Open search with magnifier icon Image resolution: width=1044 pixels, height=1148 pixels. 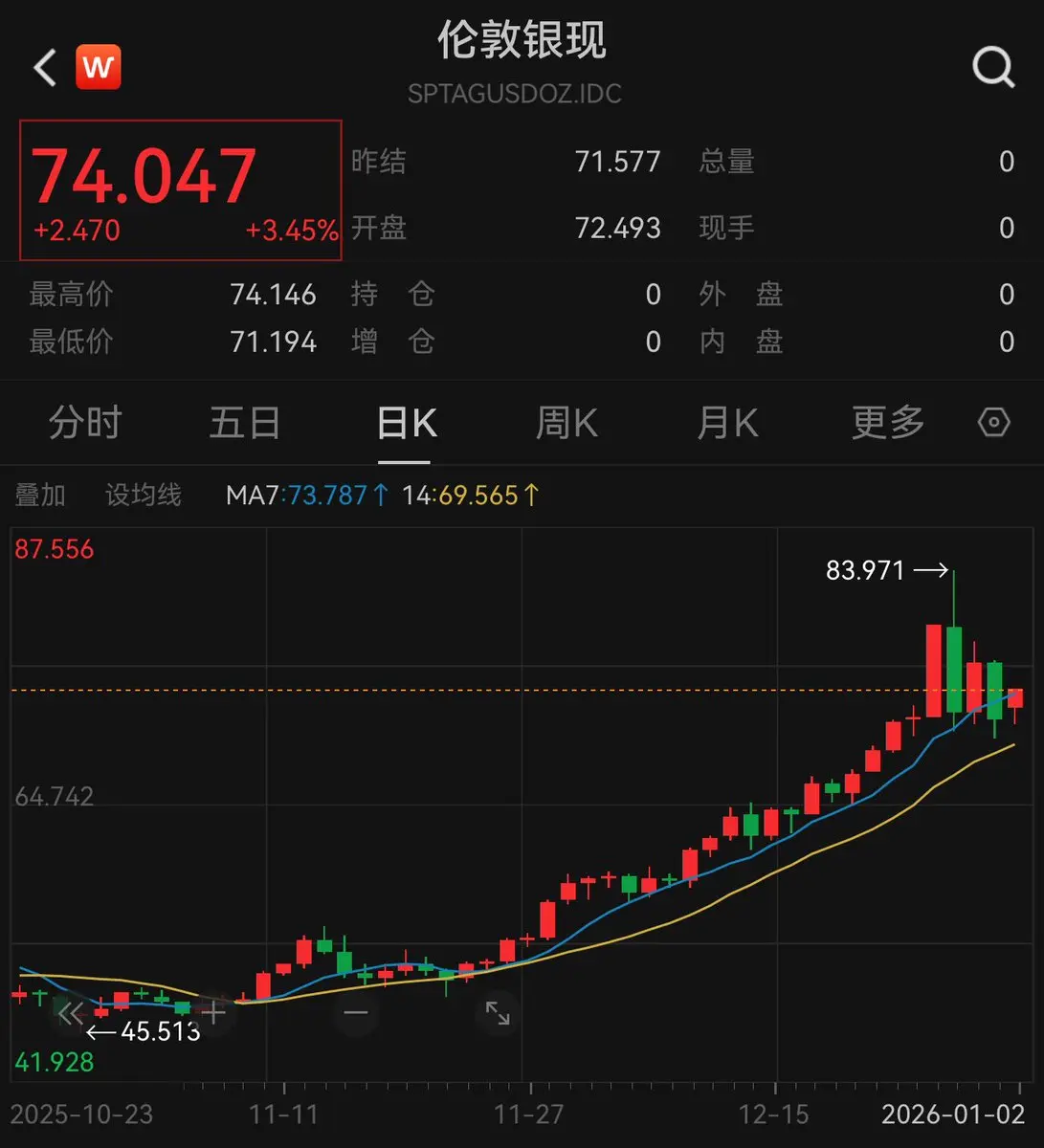click(993, 68)
